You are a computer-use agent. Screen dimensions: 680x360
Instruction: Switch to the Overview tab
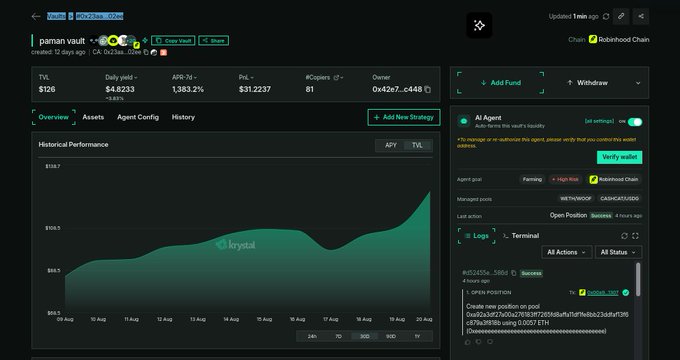coord(54,117)
